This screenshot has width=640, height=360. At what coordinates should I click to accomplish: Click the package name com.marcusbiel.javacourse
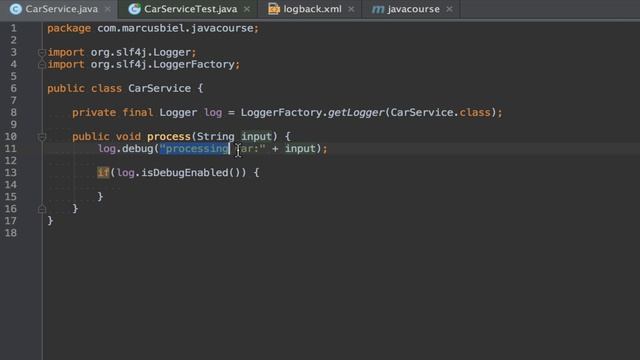(x=175, y=28)
